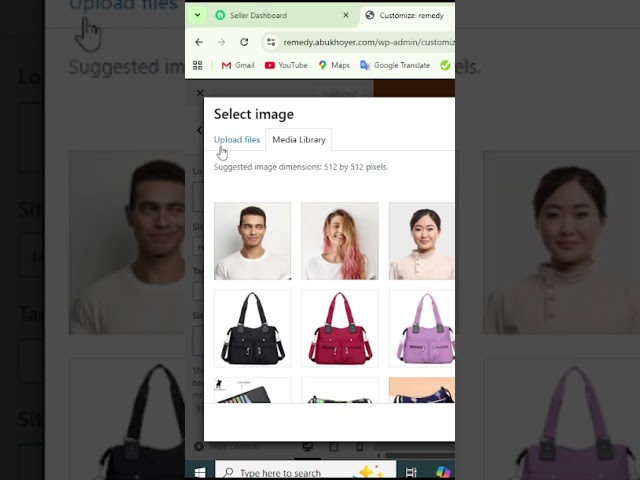Open the YouTube bookmark
The height and width of the screenshot is (480, 640).
point(286,65)
